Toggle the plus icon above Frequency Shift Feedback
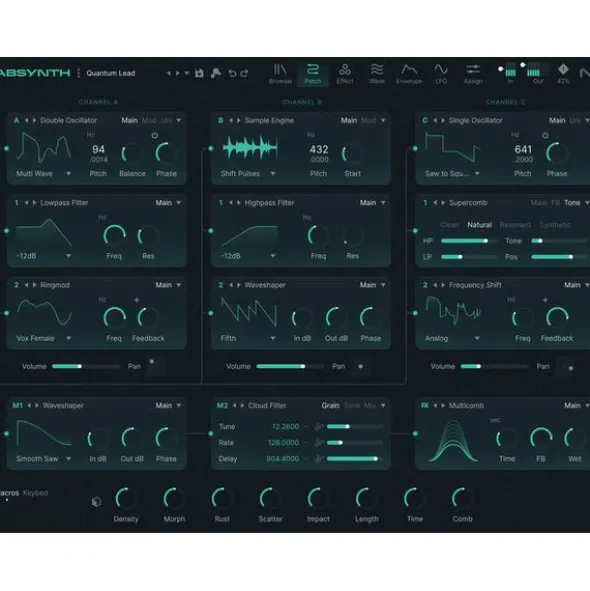 (x=545, y=300)
